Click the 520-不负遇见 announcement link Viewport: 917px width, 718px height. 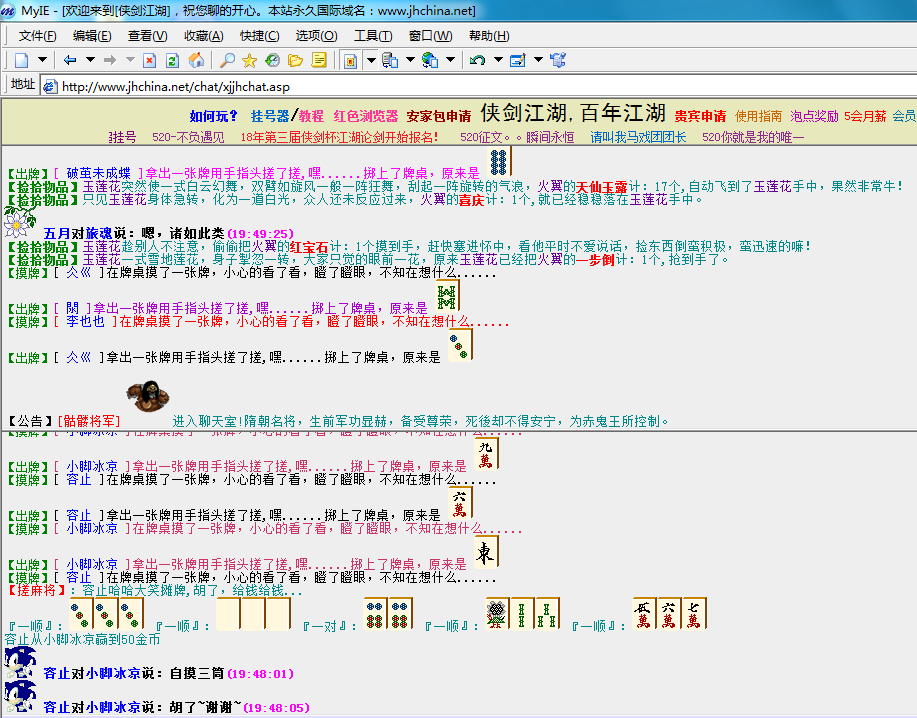coord(188,137)
